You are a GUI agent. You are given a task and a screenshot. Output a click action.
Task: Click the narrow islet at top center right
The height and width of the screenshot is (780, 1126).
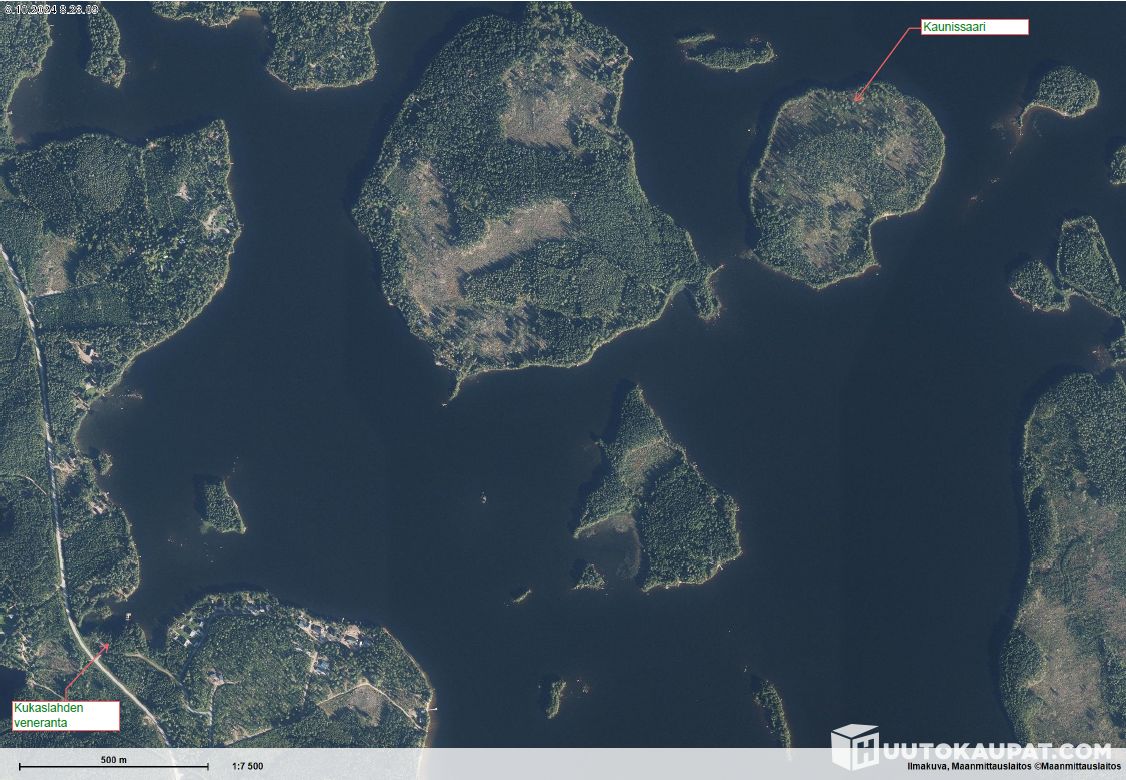pos(730,54)
